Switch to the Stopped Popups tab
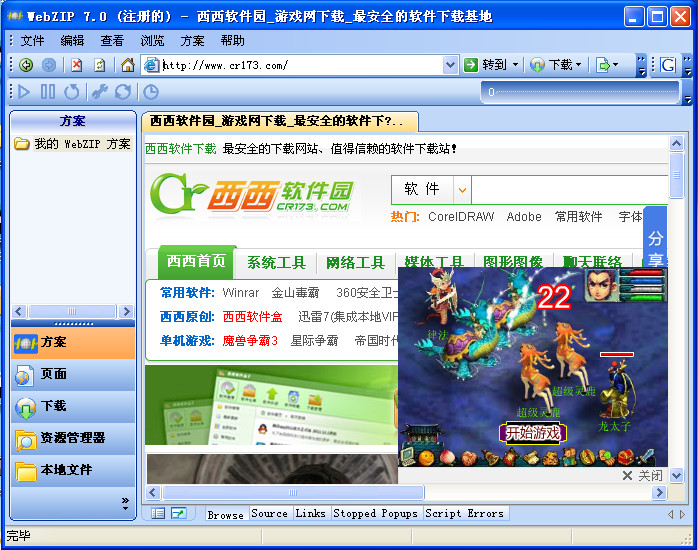Image resolution: width=698 pixels, height=550 pixels. point(375,514)
